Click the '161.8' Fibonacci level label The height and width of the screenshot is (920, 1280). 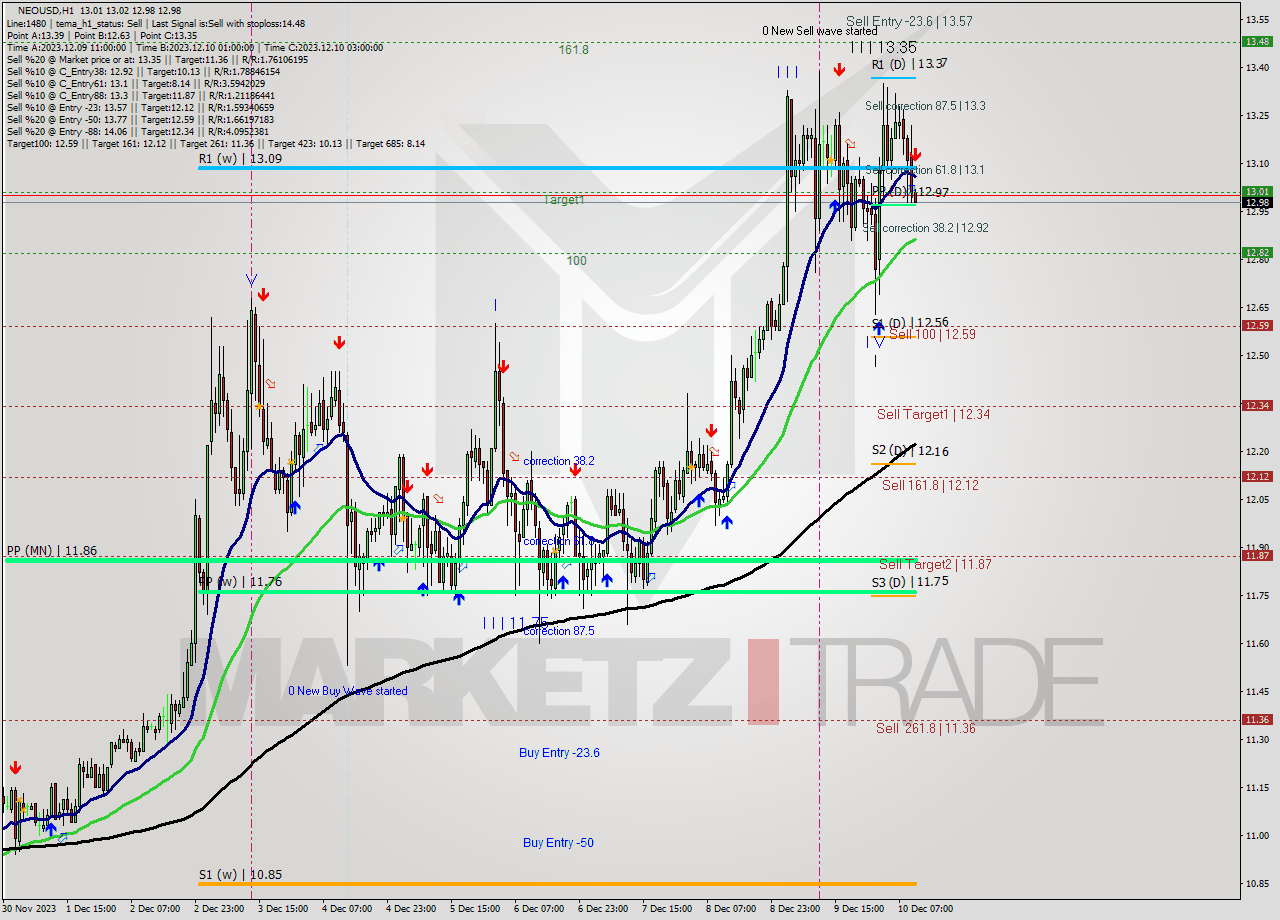tap(573, 49)
